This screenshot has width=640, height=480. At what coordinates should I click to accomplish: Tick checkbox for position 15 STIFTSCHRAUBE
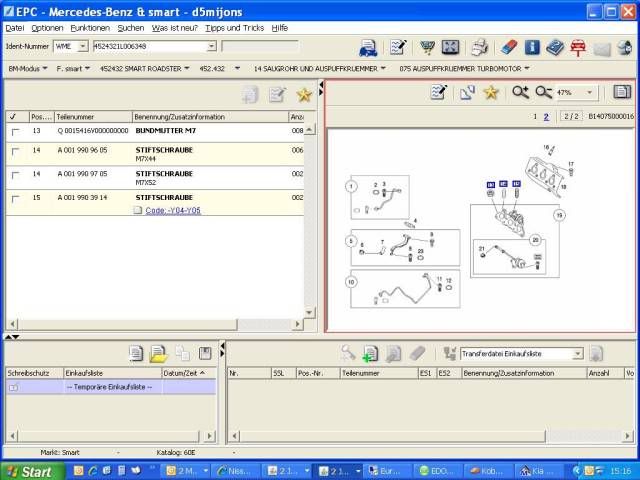pos(16,199)
